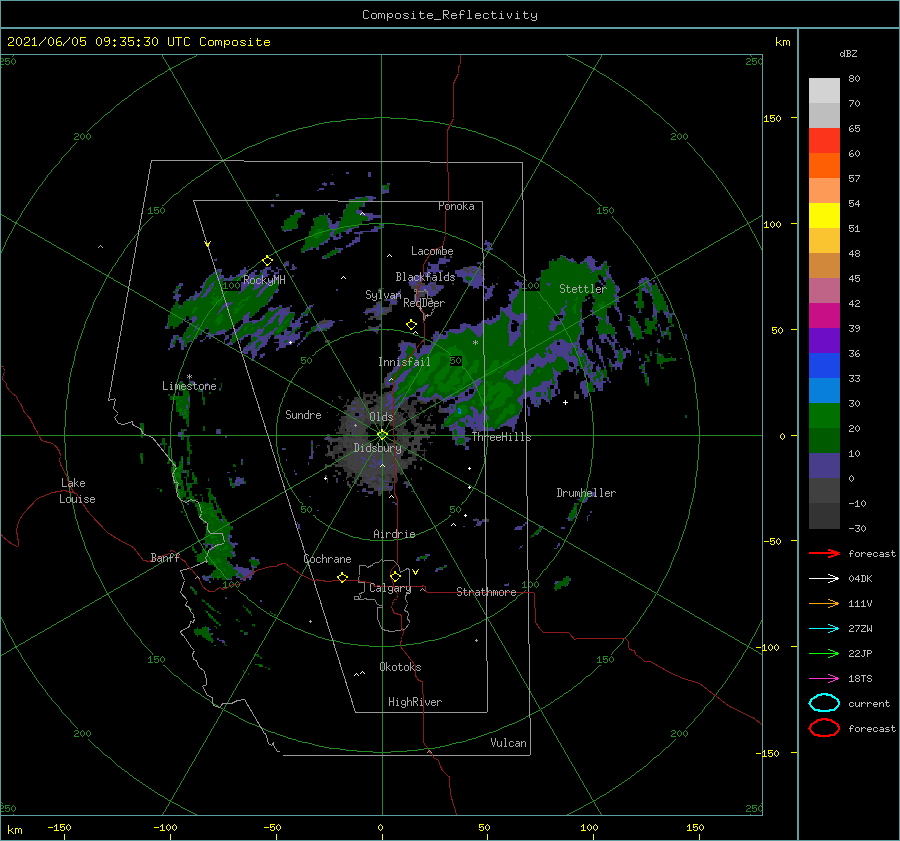Click the magenta 18TS arrow in legend
This screenshot has width=900, height=841.
(x=824, y=679)
